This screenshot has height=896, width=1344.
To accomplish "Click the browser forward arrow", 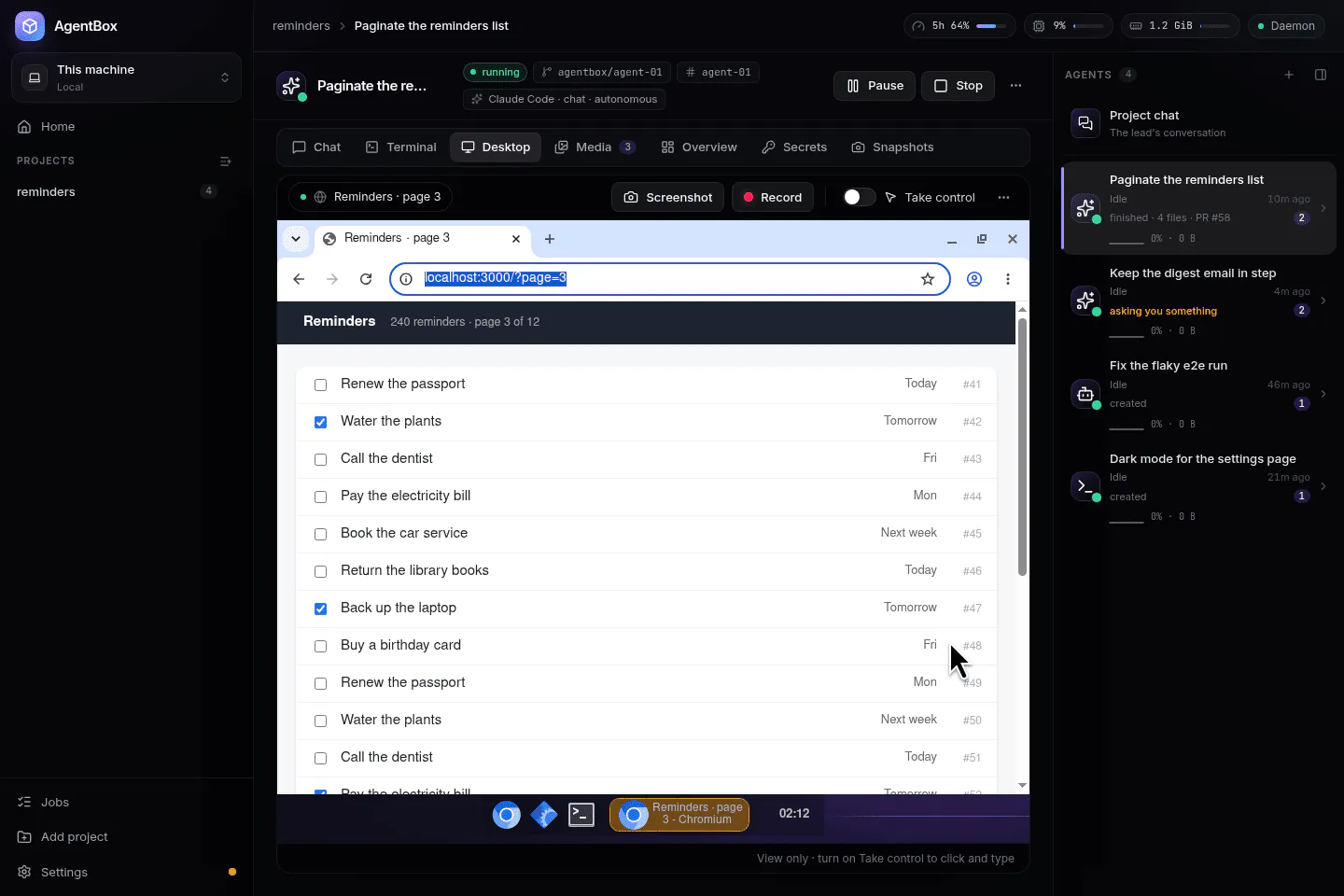I will coord(332,279).
